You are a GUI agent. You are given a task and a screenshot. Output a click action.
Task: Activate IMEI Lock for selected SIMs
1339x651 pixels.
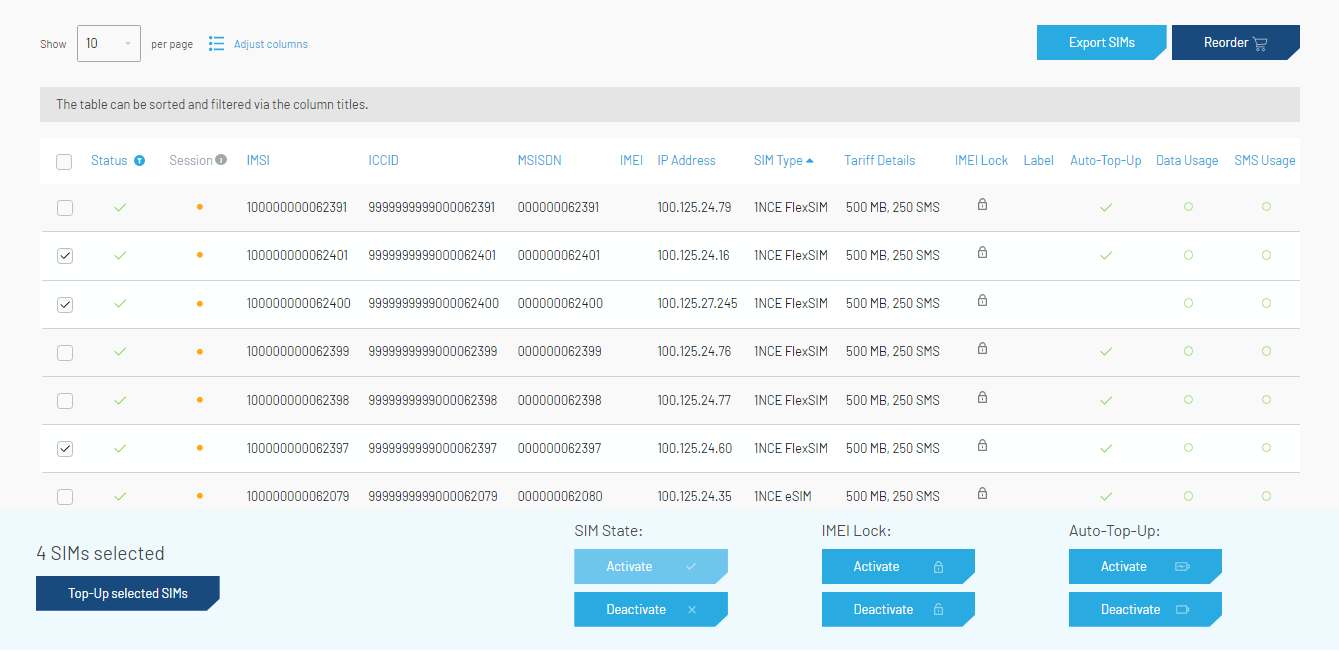pos(897,567)
